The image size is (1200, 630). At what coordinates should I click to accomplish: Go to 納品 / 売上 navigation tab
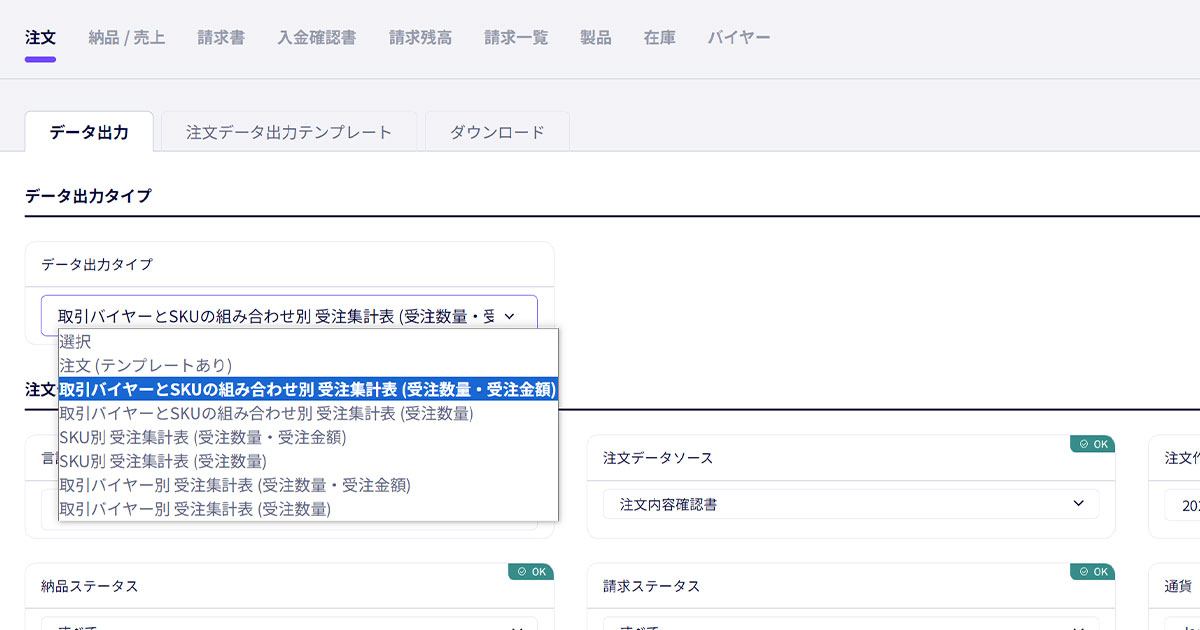pyautogui.click(x=127, y=38)
